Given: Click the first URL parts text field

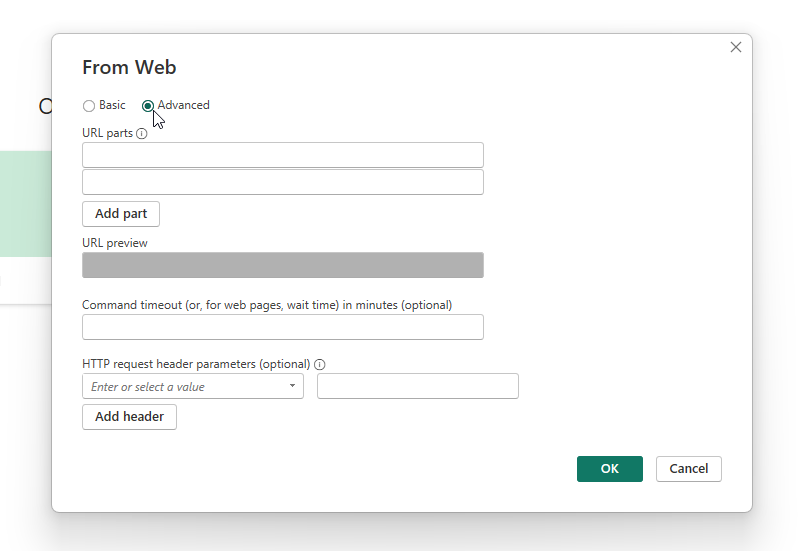Looking at the screenshot, I should 282,155.
